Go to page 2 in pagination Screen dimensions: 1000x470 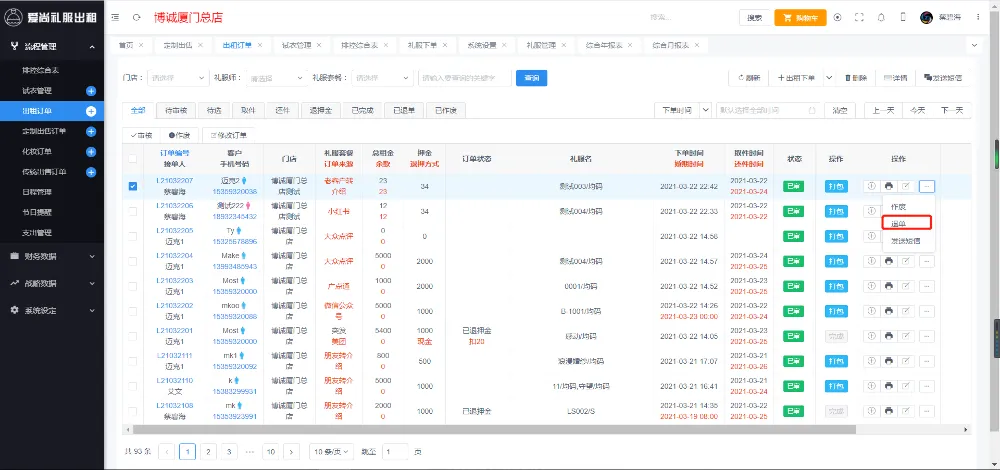point(209,451)
